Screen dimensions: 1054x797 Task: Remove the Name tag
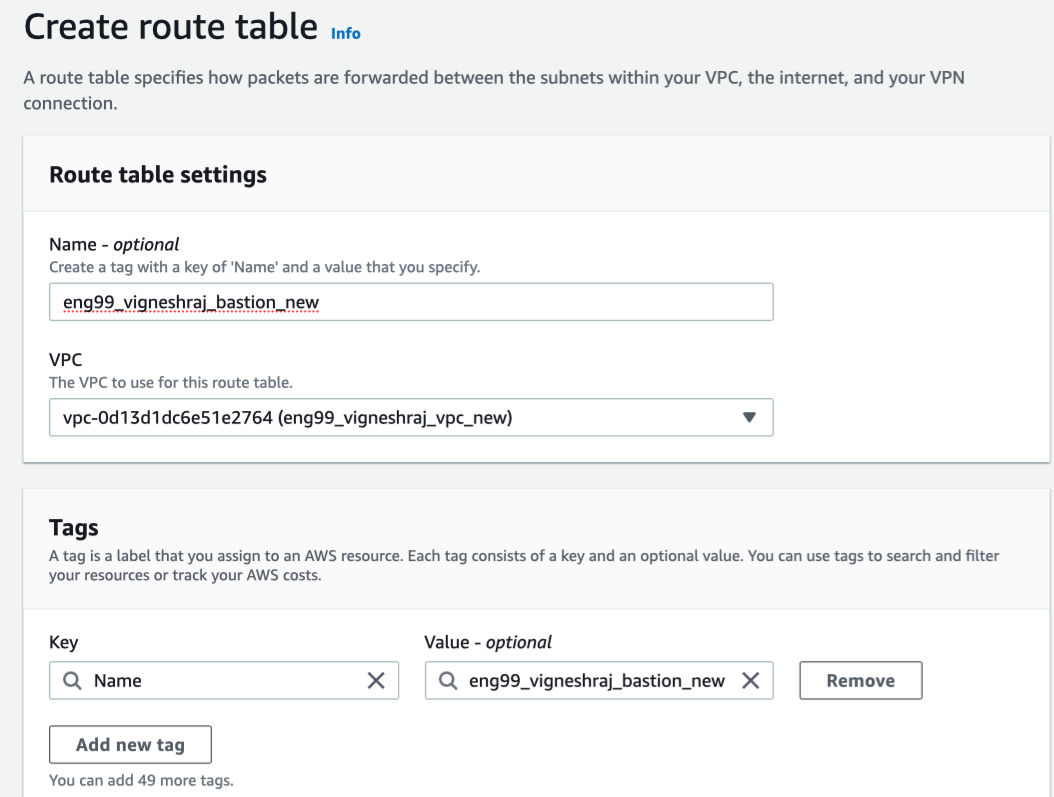[860, 681]
